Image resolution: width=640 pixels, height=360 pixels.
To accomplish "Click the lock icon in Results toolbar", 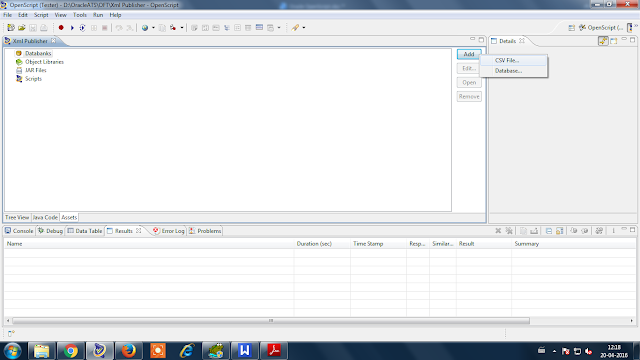I will (x=560, y=231).
